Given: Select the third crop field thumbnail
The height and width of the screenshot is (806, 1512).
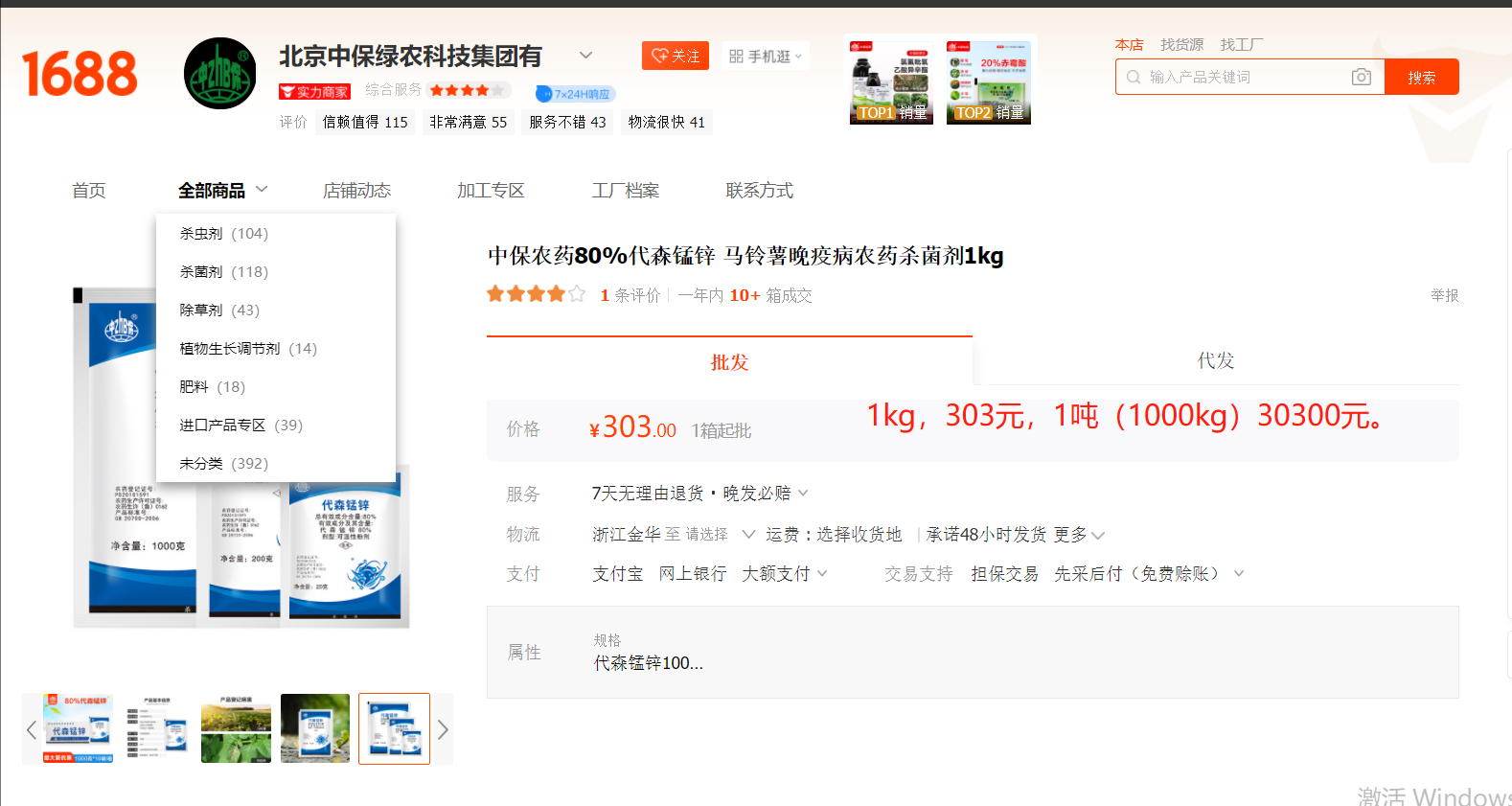Looking at the screenshot, I should click(x=236, y=729).
